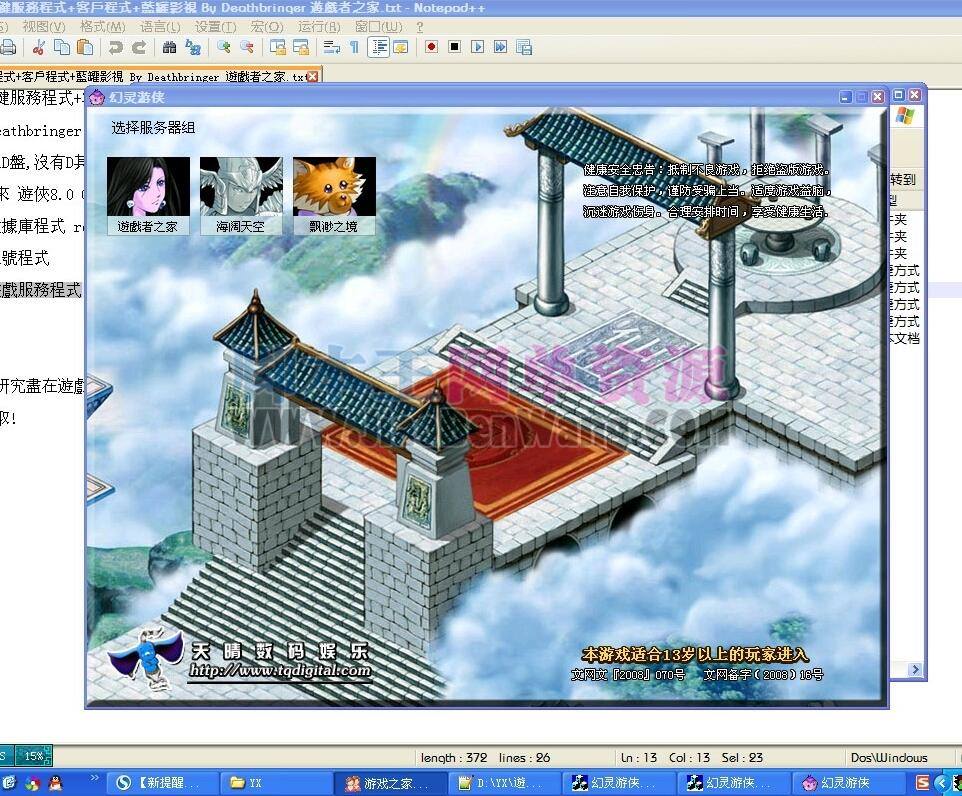962x796 pixels.
Task: Open the 【新提醒 taskbar item
Action: [x=164, y=782]
